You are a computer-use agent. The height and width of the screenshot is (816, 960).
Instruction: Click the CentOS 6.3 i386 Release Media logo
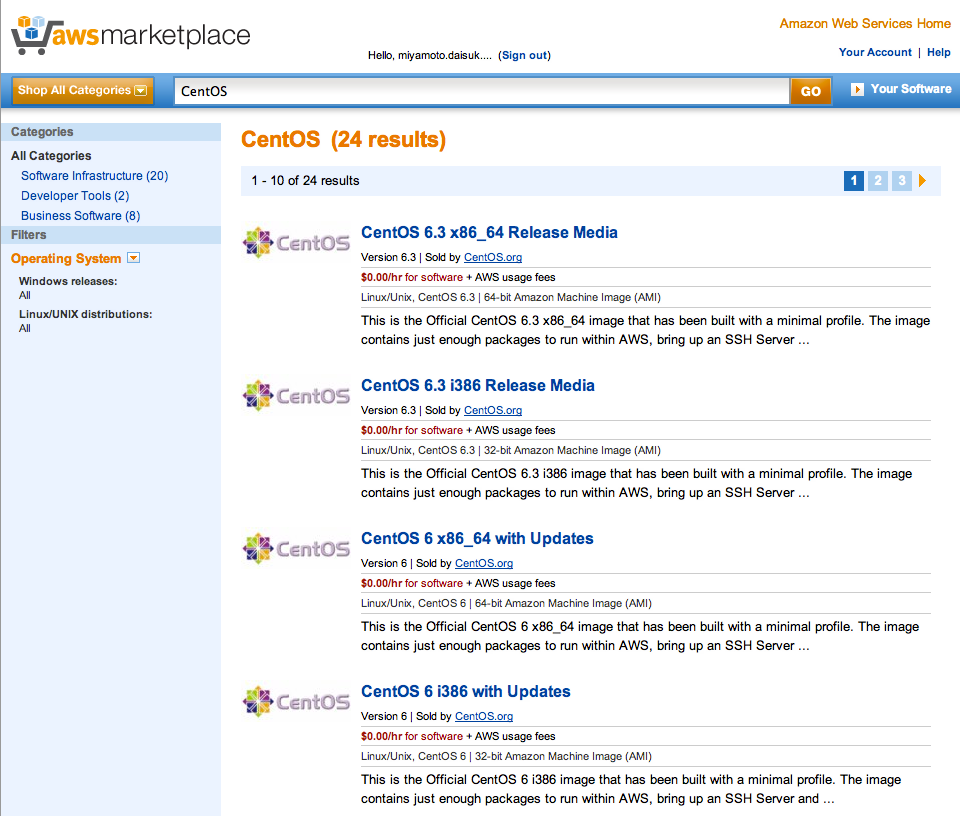click(295, 395)
